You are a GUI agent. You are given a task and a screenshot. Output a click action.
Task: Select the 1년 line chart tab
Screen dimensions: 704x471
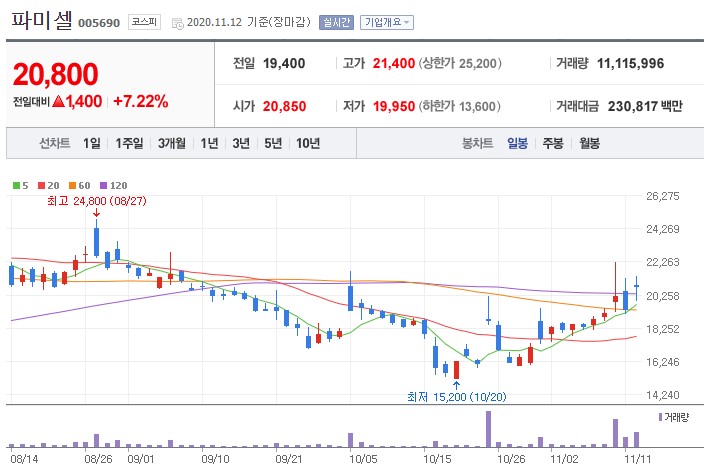coord(209,143)
